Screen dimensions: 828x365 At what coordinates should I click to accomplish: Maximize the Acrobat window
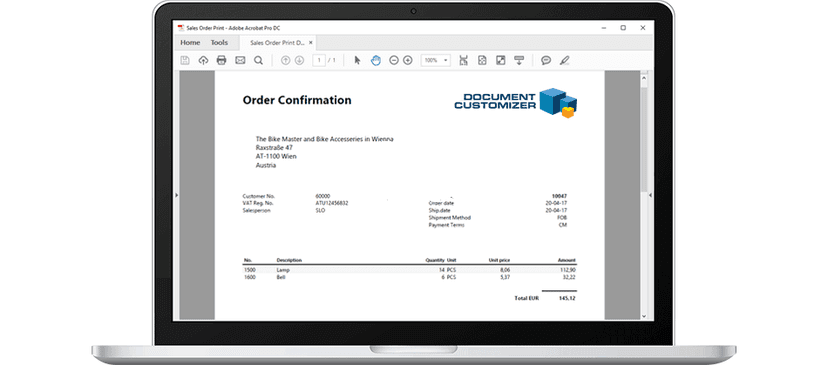[x=623, y=27]
